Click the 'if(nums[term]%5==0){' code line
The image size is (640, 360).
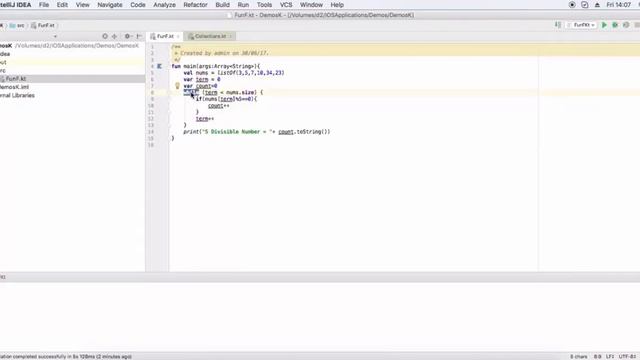[x=226, y=99]
